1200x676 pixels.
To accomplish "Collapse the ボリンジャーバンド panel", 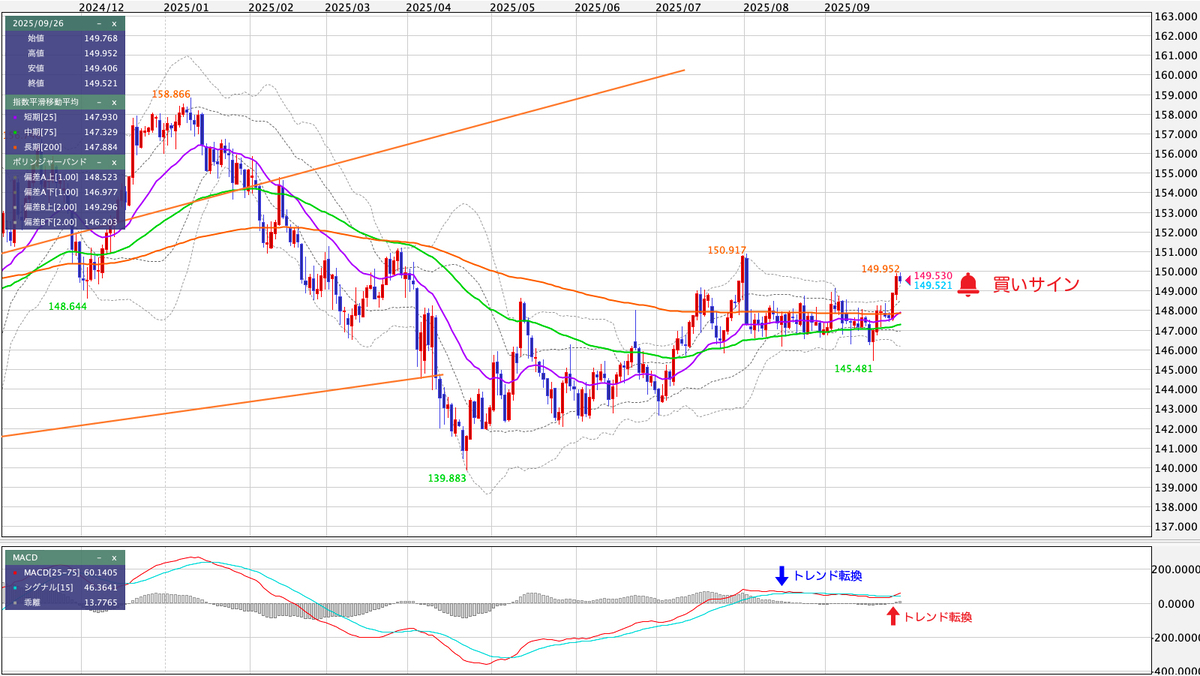I will tap(100, 161).
